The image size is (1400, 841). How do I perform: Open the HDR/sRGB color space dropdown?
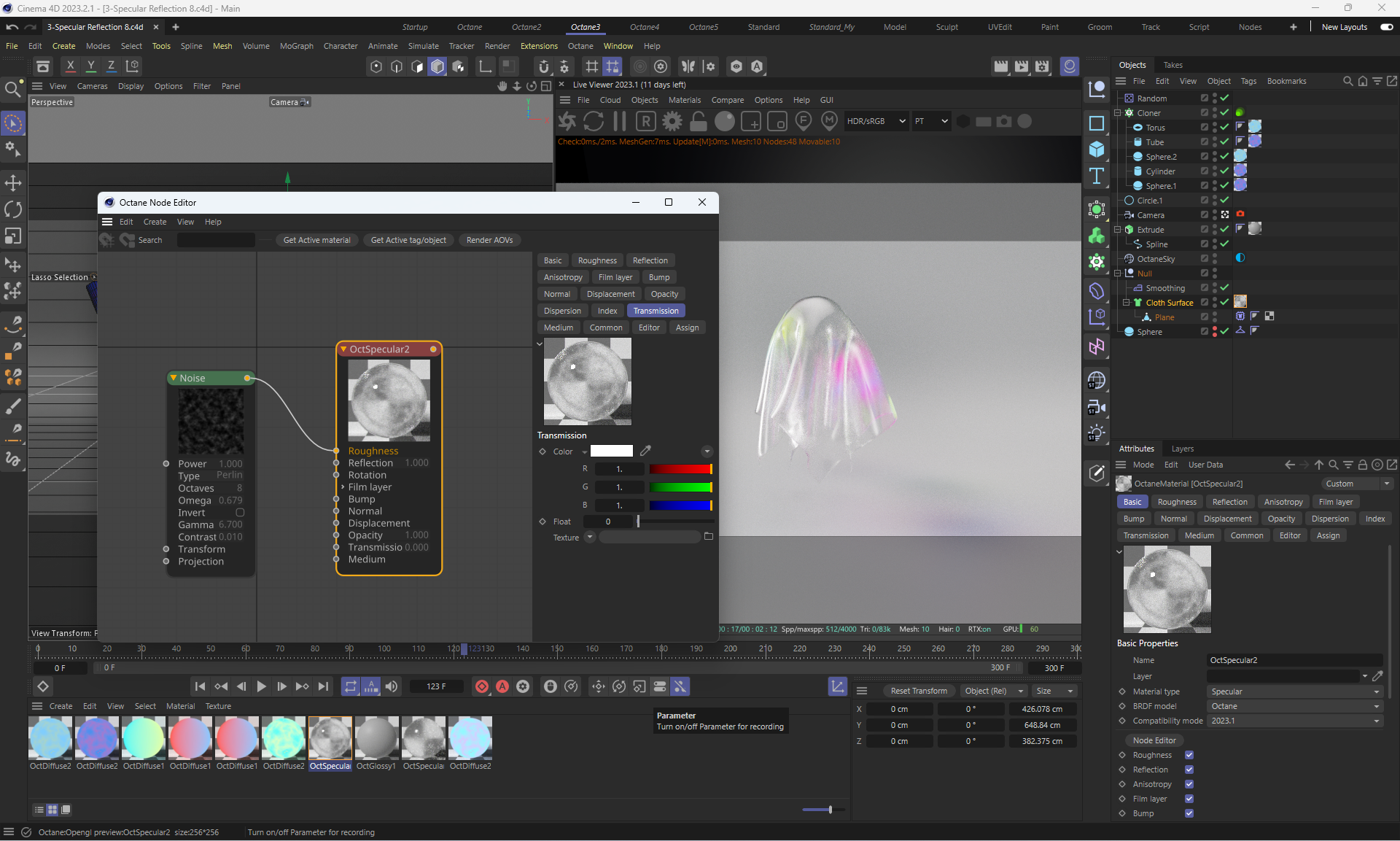(x=876, y=121)
